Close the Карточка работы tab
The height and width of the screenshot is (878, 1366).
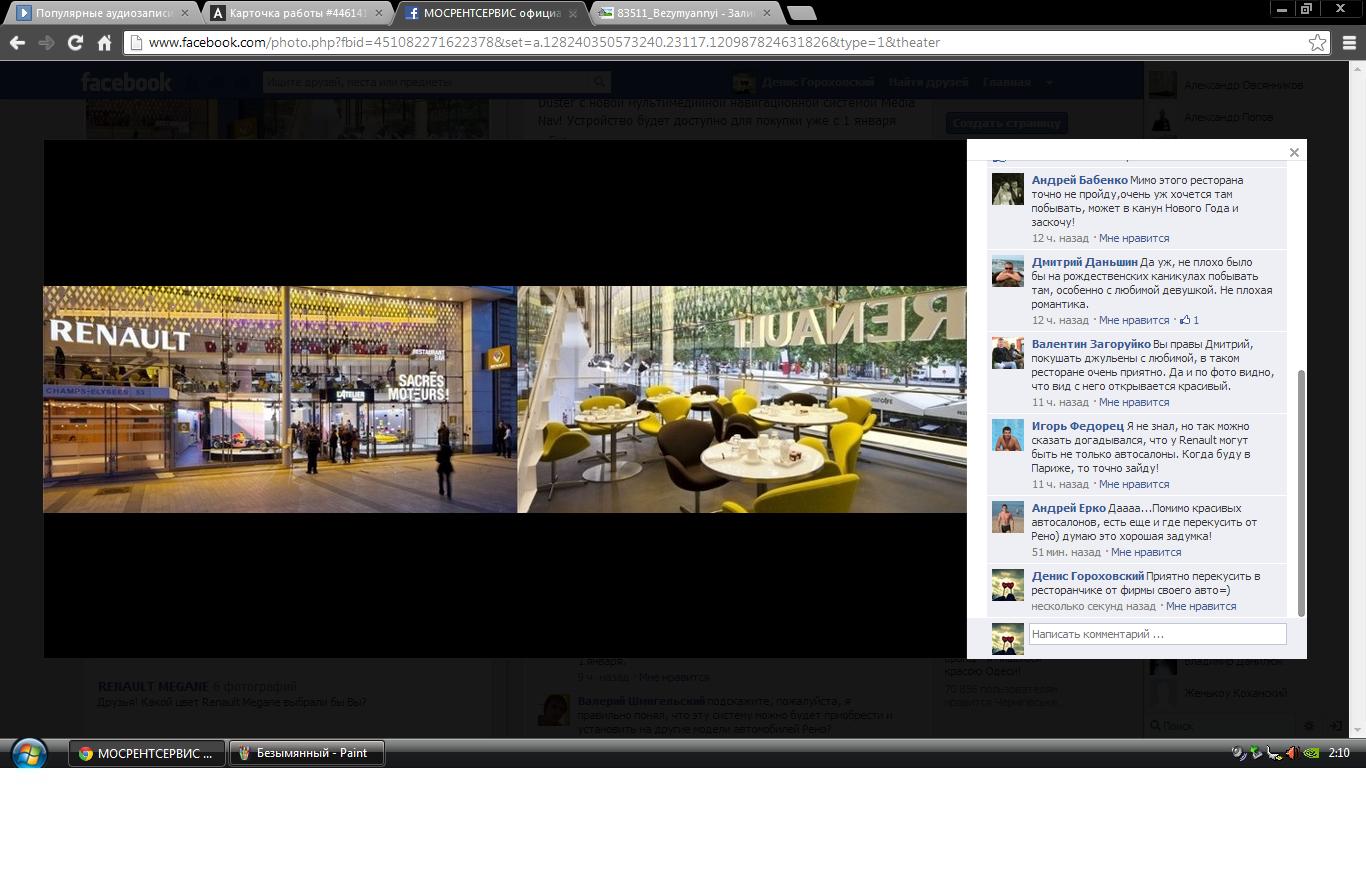point(378,13)
